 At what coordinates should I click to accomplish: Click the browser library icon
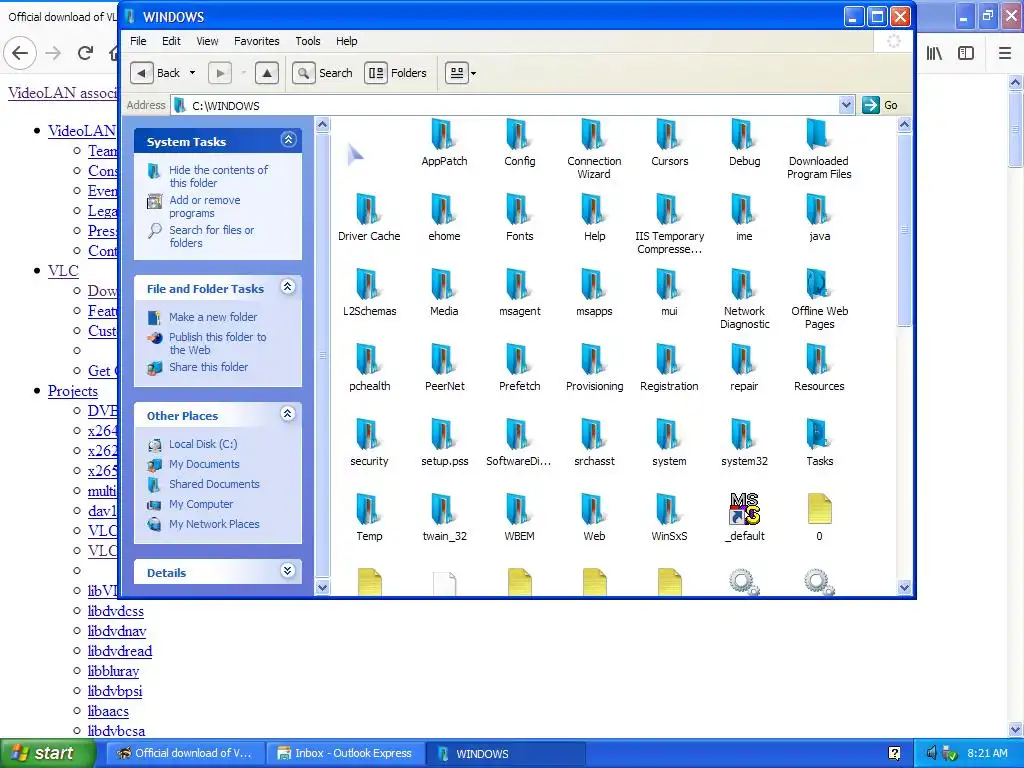click(x=934, y=54)
